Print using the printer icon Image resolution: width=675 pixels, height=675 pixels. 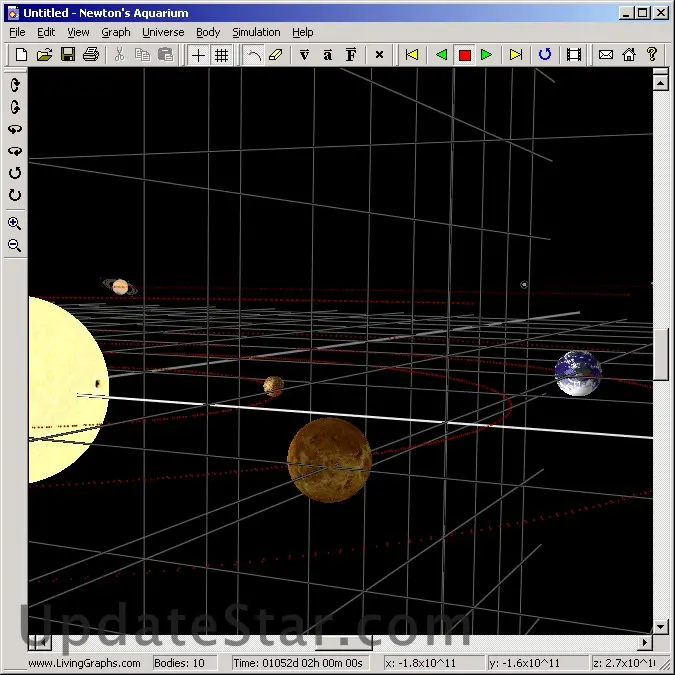(91, 55)
